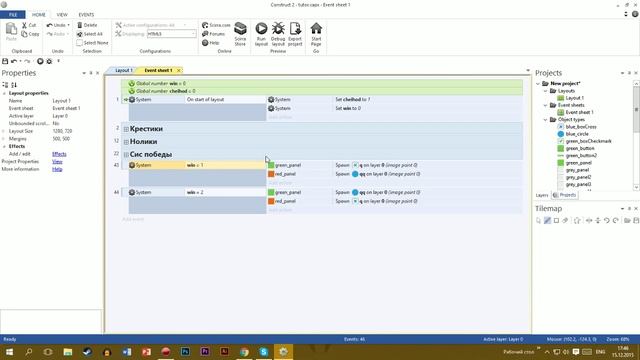Select the Projects panel tab
This screenshot has width=640, height=360.
point(564,195)
